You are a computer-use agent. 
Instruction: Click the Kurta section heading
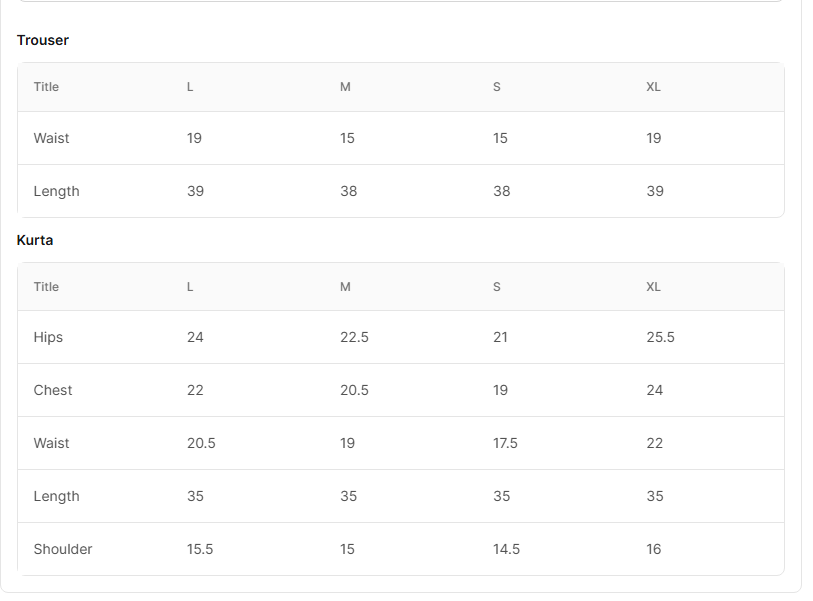pyautogui.click(x=35, y=240)
